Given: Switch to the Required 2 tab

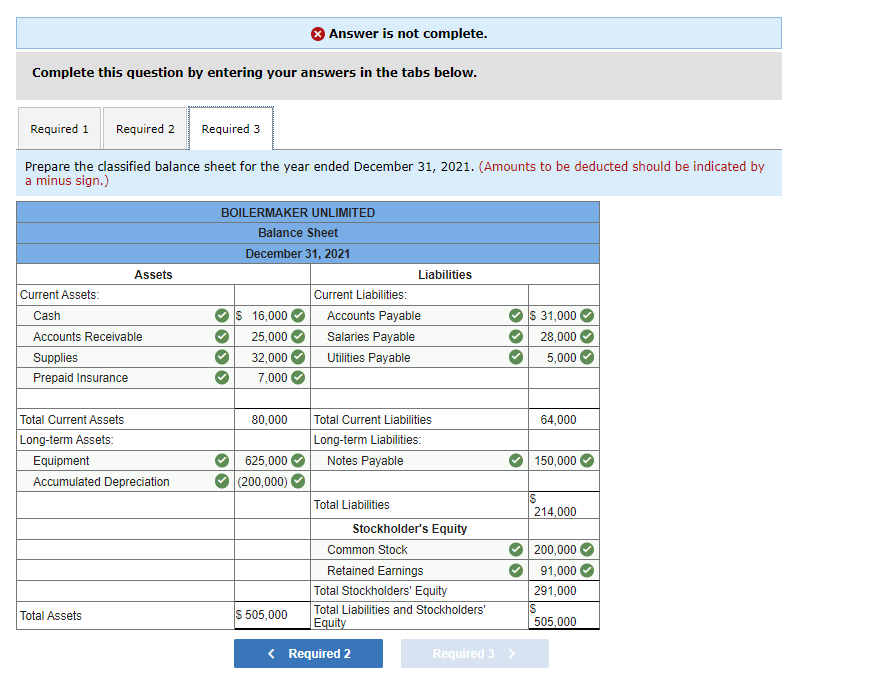Looking at the screenshot, I should click(x=145, y=129).
